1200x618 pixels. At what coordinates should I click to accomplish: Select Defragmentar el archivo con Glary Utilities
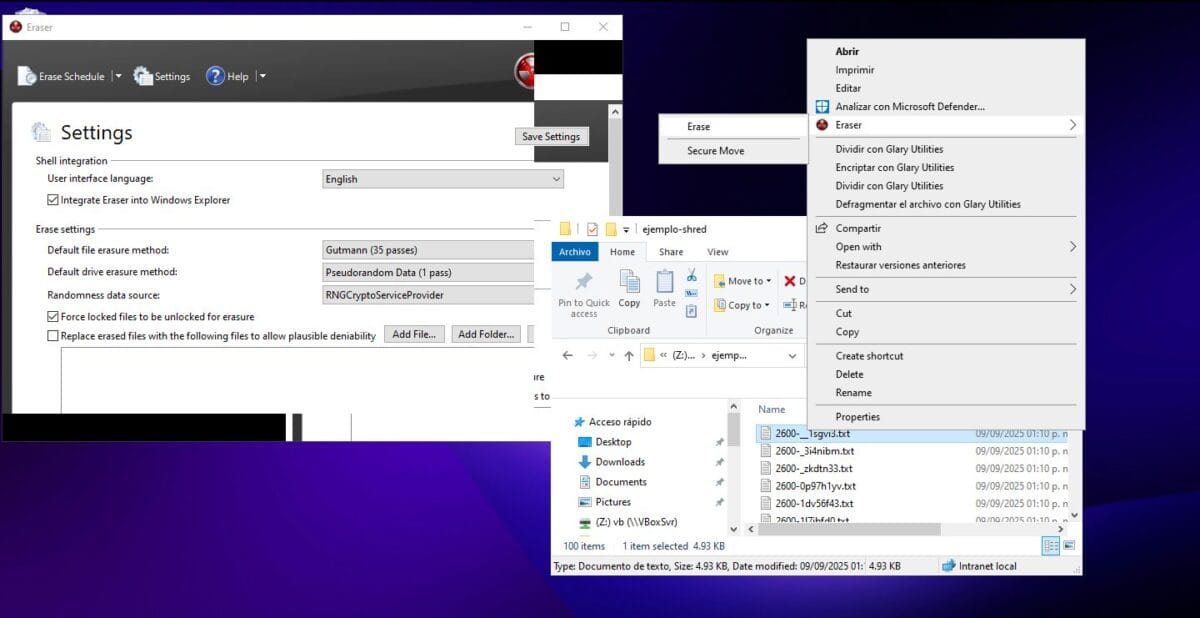pyautogui.click(x=928, y=204)
